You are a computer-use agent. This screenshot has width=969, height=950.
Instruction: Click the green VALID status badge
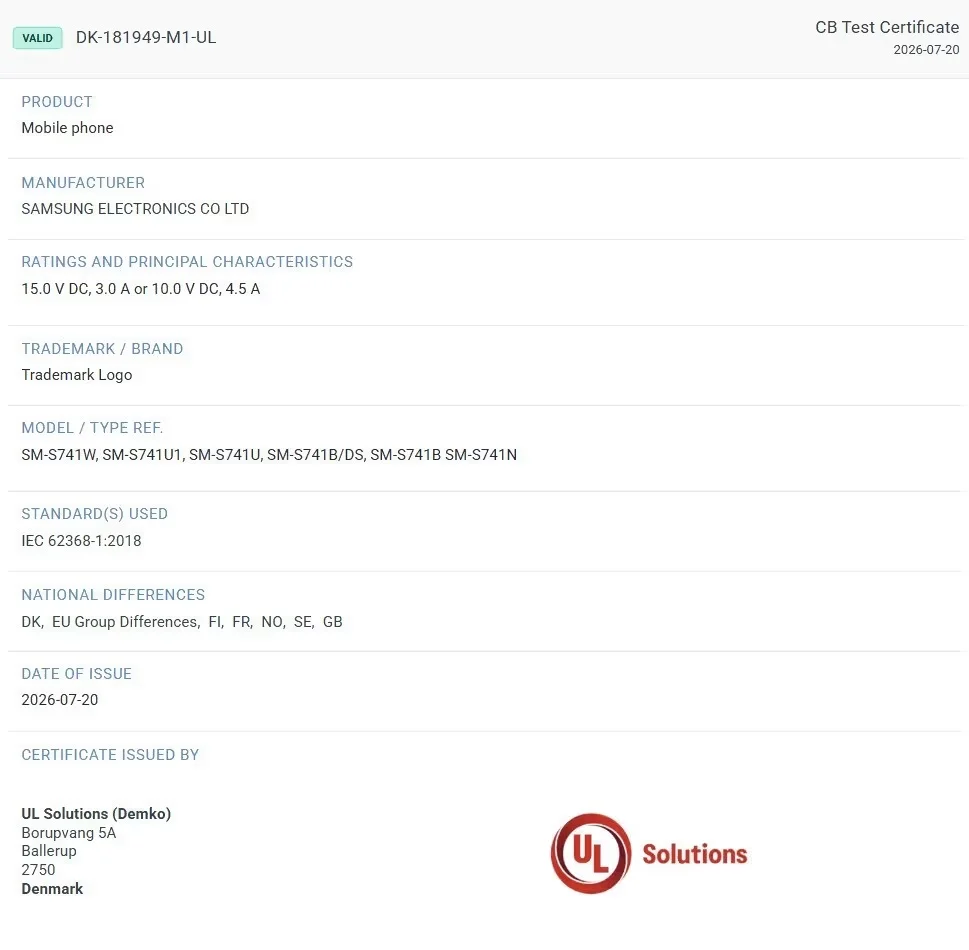pos(38,38)
